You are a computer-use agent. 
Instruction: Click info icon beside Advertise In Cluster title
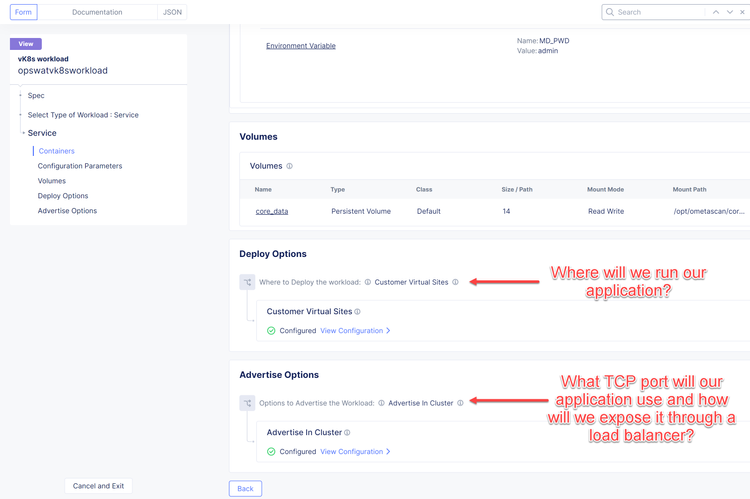347,432
